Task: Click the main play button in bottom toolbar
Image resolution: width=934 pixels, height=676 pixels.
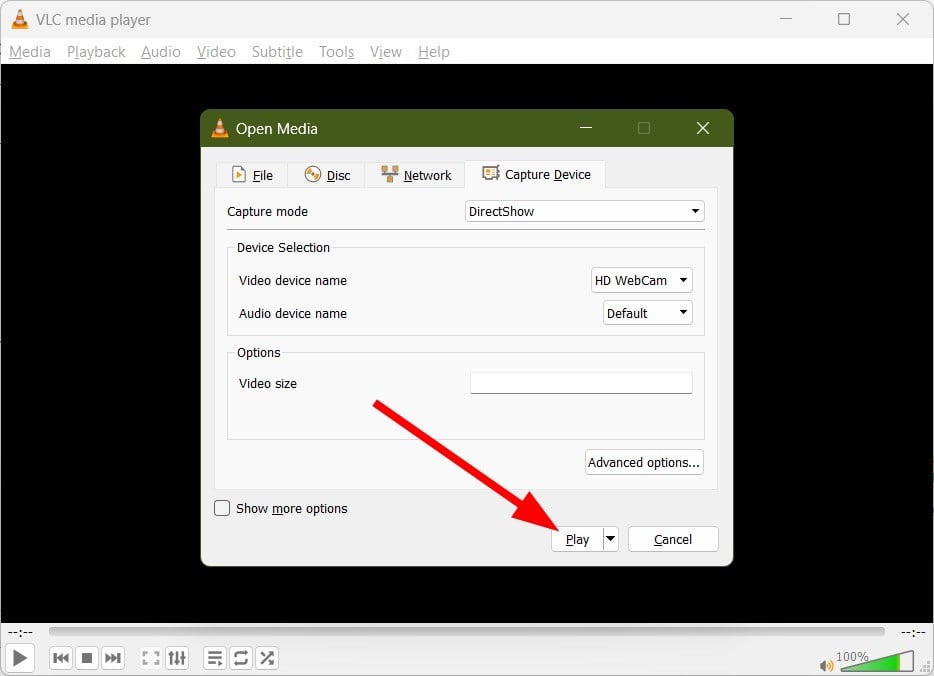Action: pos(20,658)
